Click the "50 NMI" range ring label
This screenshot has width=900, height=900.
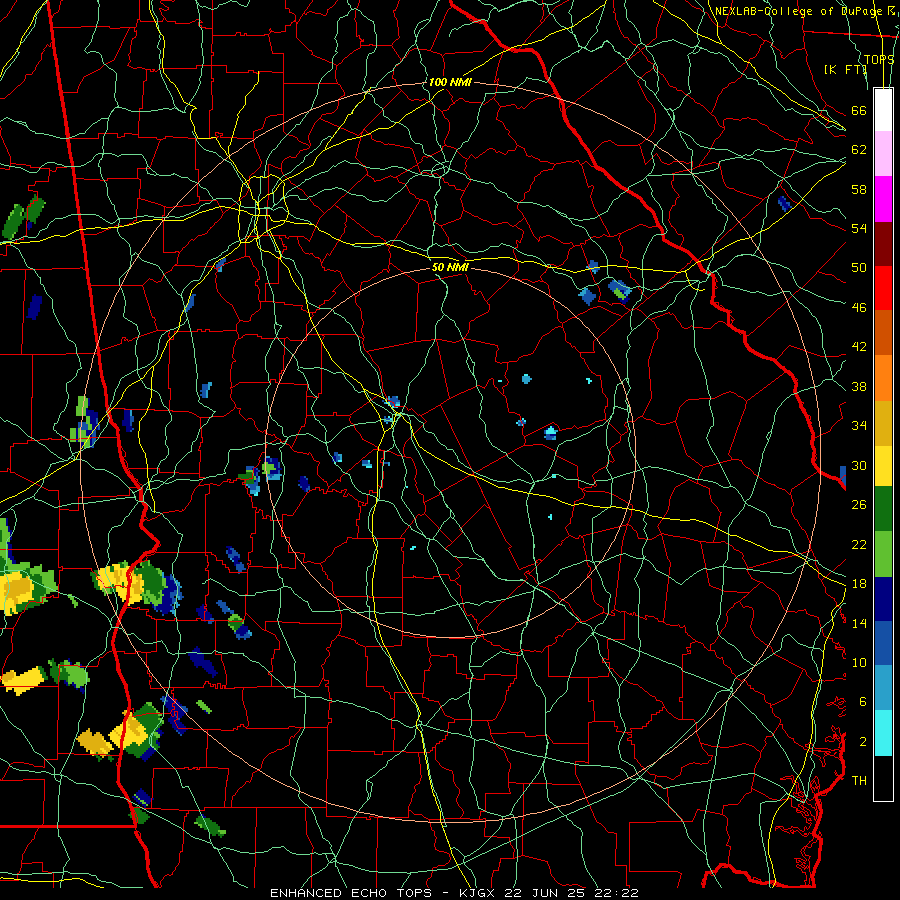point(450,267)
